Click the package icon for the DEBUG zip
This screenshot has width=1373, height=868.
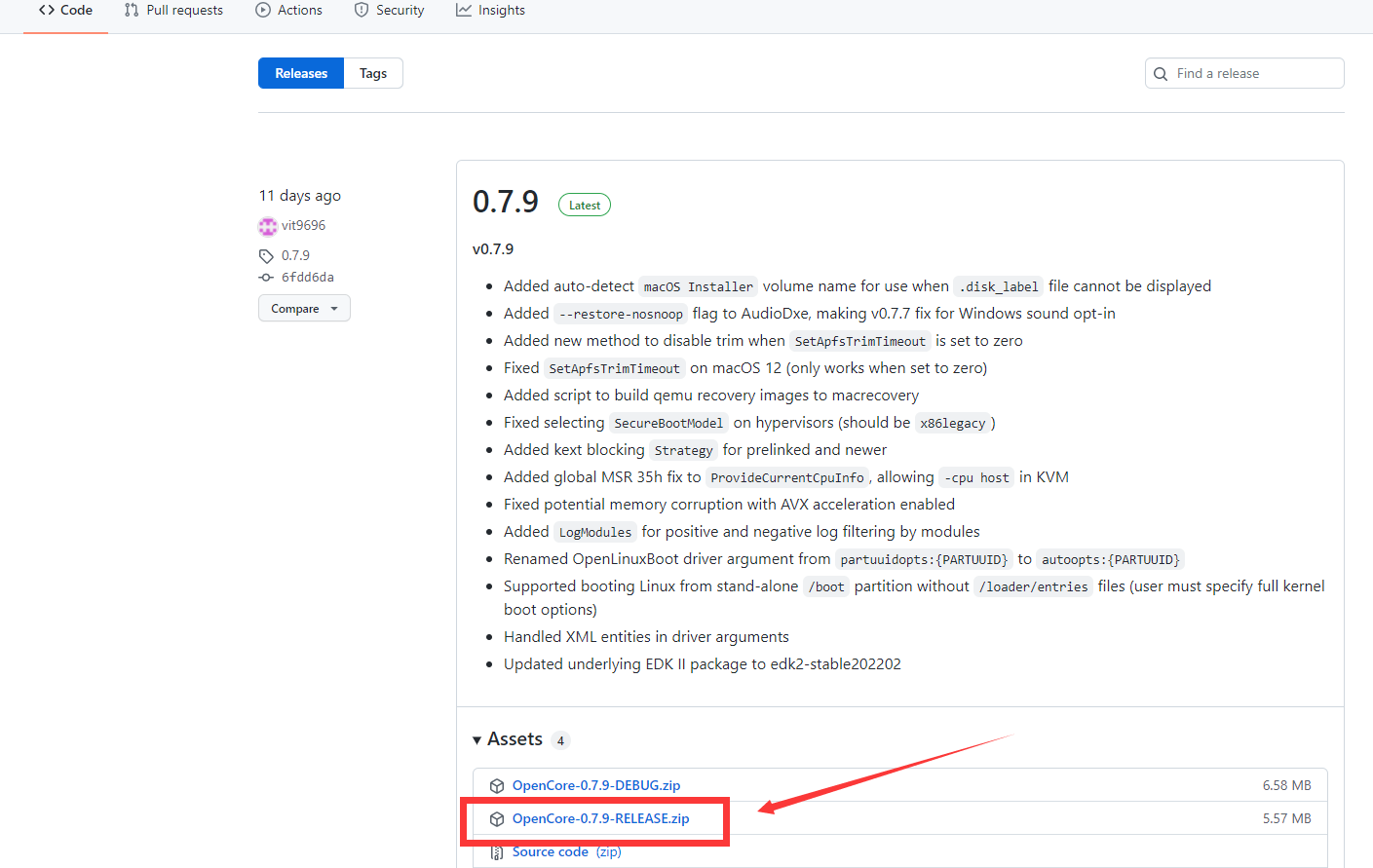(x=497, y=786)
